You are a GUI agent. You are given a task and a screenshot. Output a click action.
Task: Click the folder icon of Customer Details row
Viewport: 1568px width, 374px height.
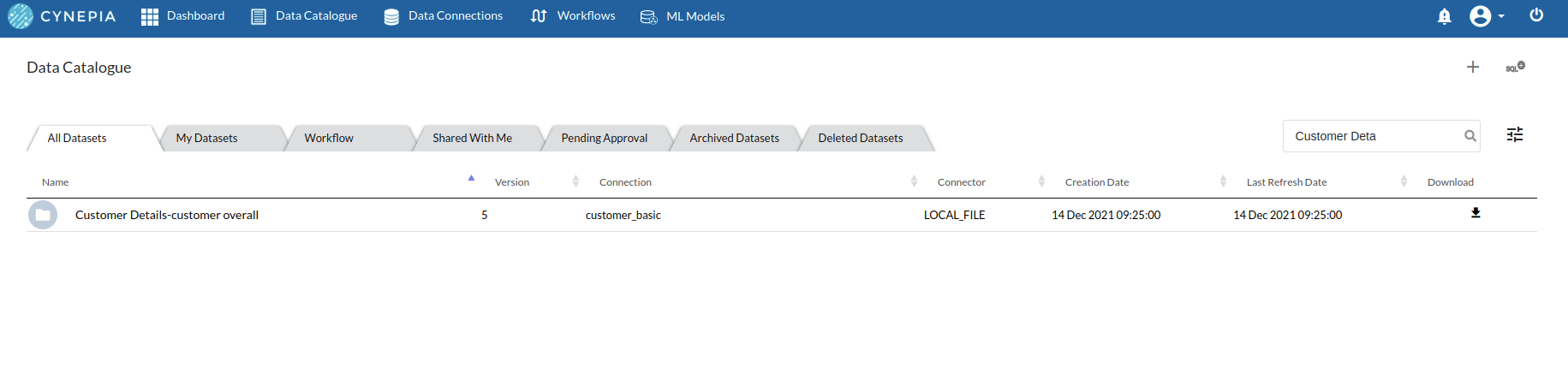43,215
